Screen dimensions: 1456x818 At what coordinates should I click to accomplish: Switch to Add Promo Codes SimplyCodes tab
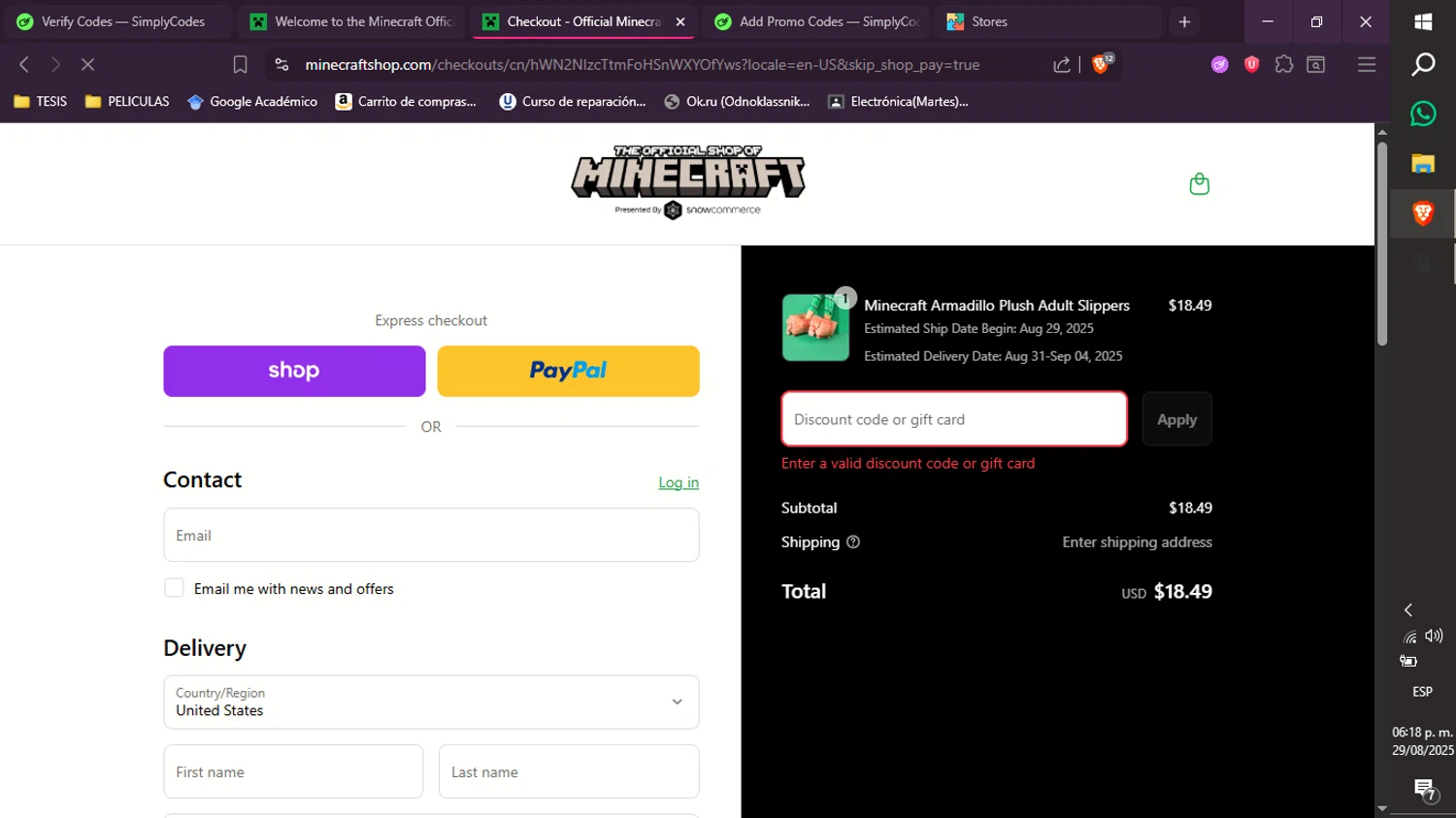[815, 21]
